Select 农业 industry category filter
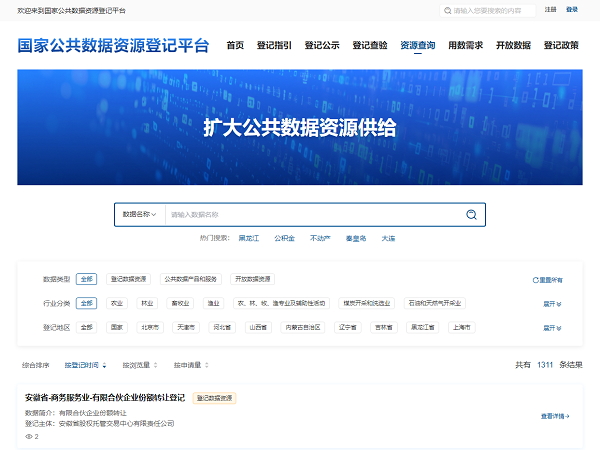Image resolution: width=600 pixels, height=450 pixels. 117,303
